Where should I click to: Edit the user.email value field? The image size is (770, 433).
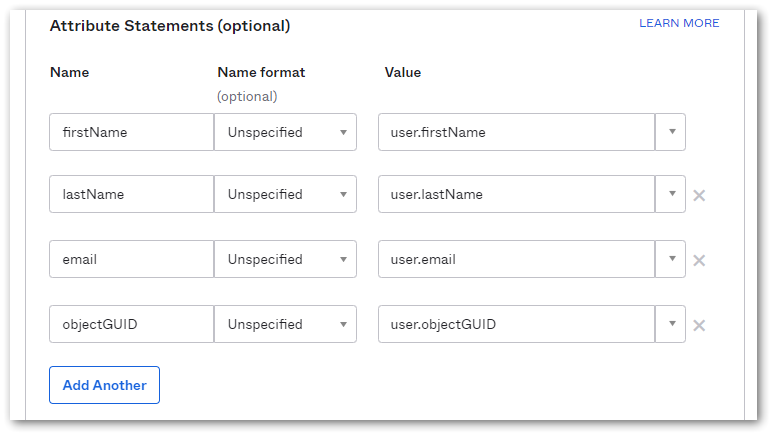point(516,259)
